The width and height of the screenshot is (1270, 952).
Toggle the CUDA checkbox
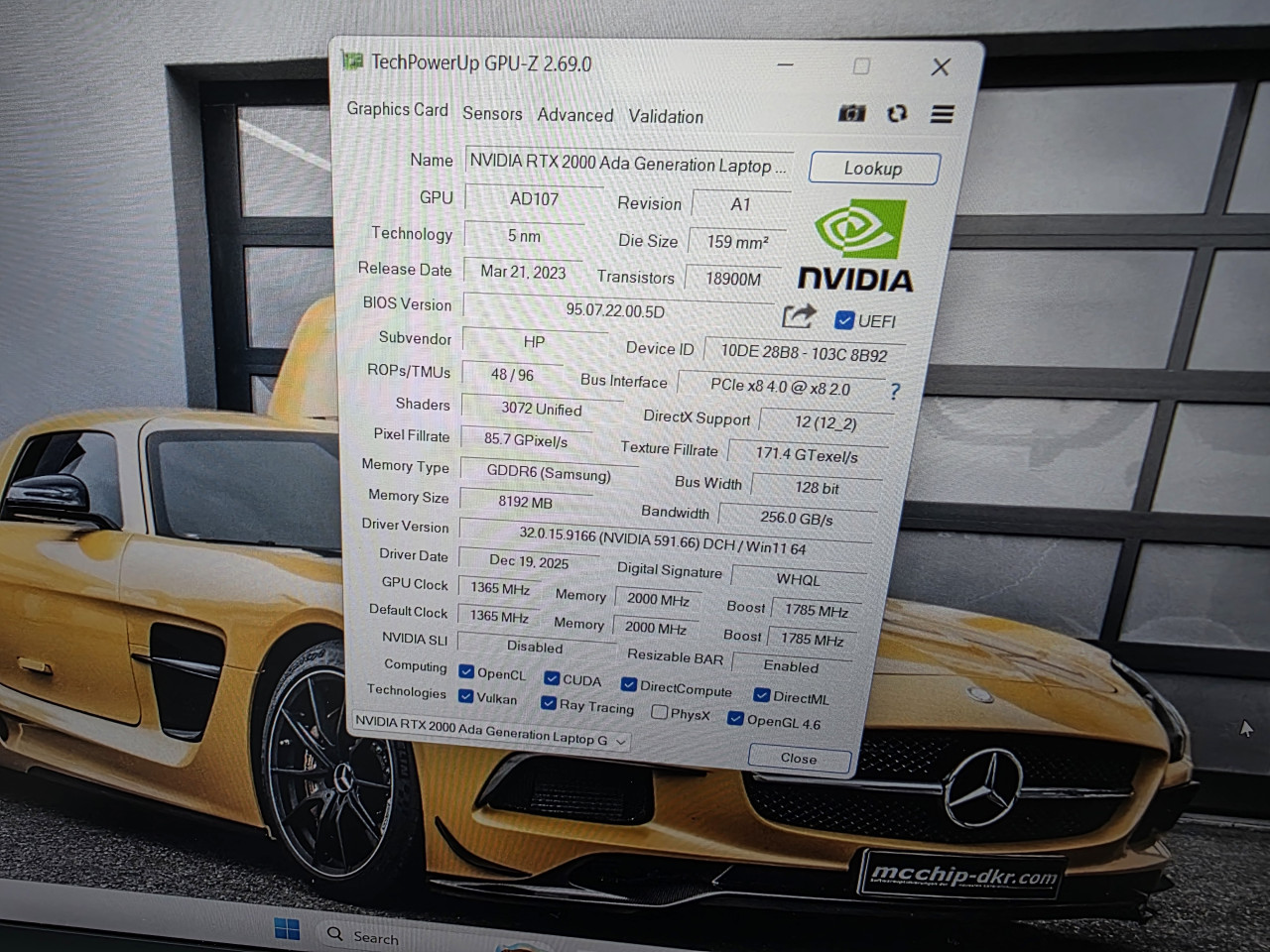coord(552,678)
